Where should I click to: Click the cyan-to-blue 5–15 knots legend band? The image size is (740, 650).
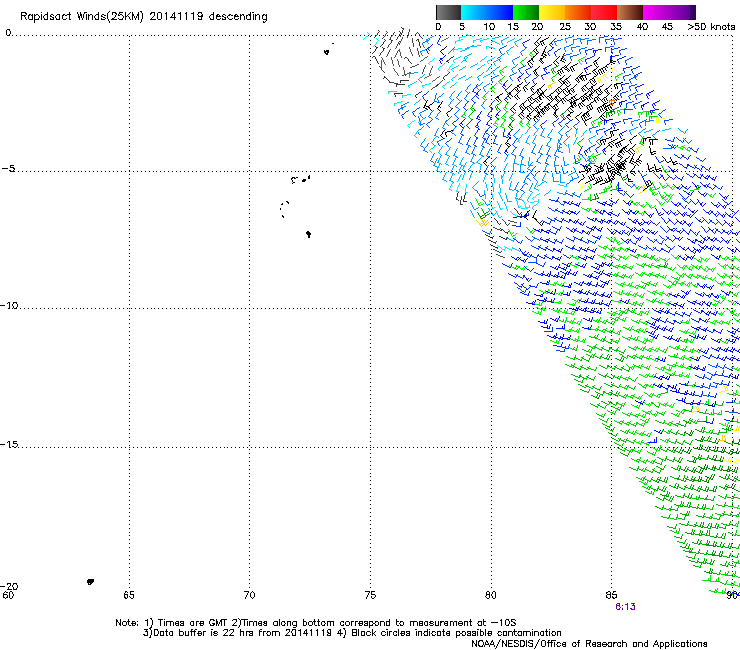[487, 12]
